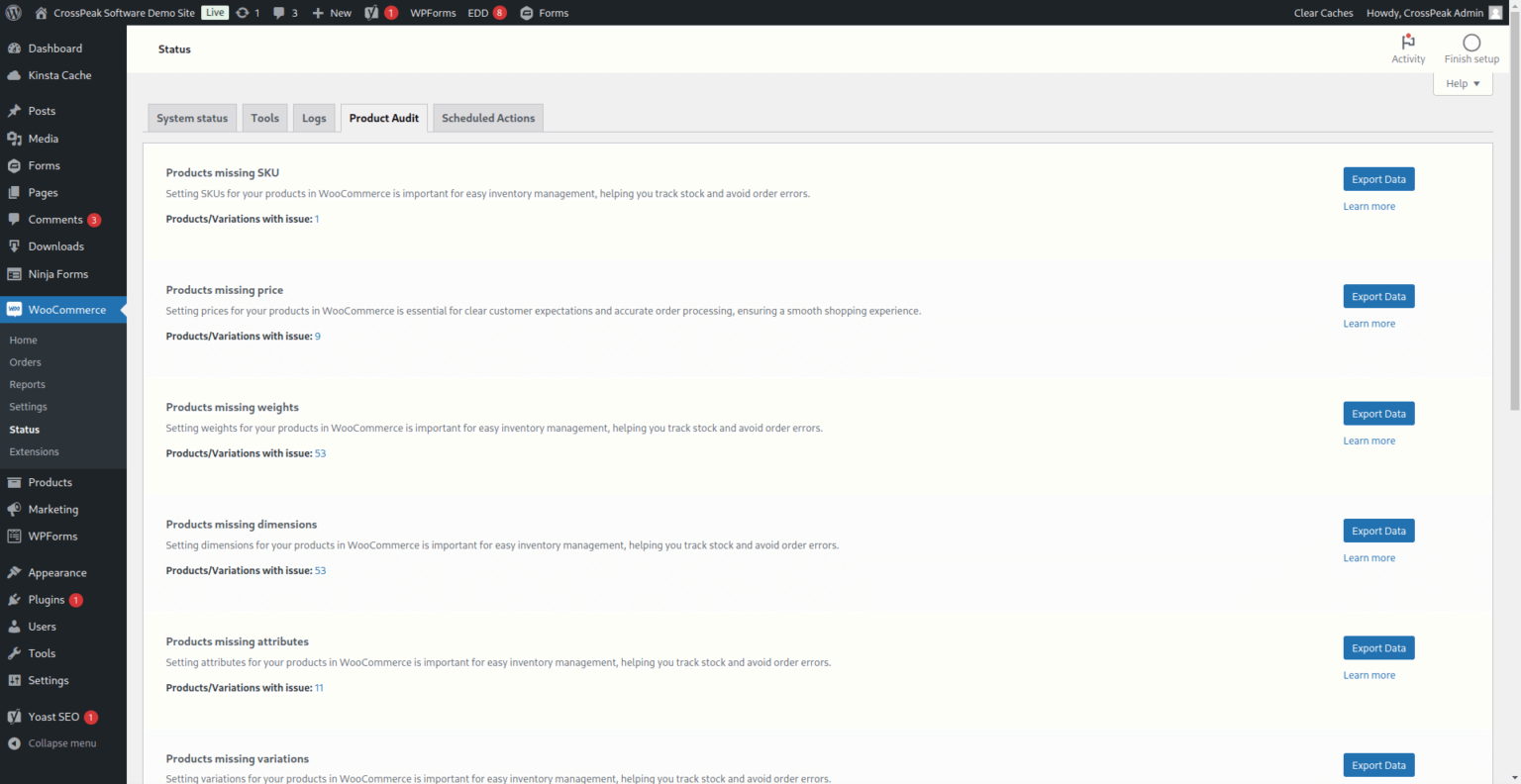Screen dimensions: 1521x784
Task: Switch to the Logs tab
Action: tap(314, 117)
